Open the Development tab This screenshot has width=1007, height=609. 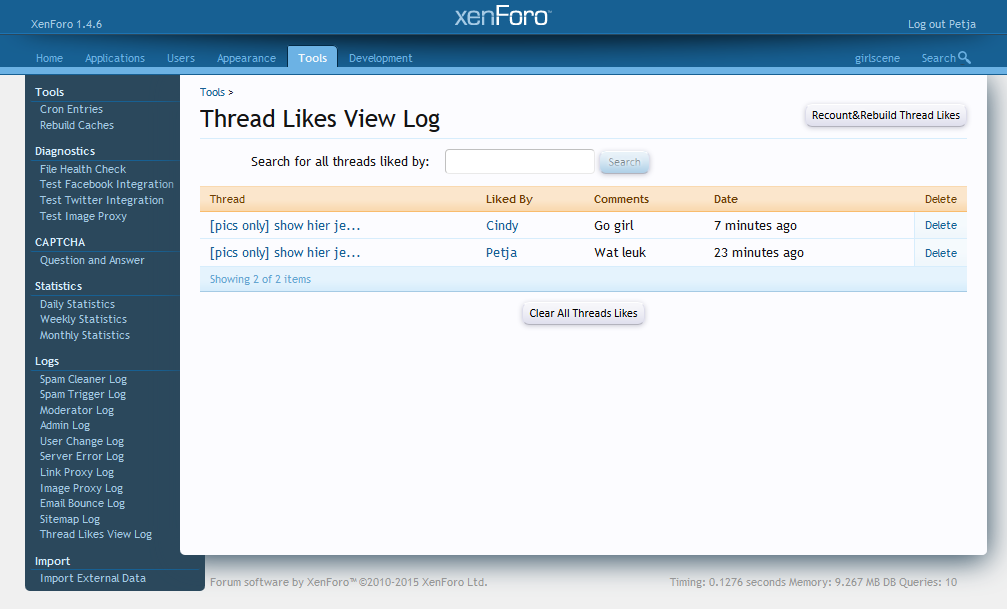pyautogui.click(x=380, y=58)
